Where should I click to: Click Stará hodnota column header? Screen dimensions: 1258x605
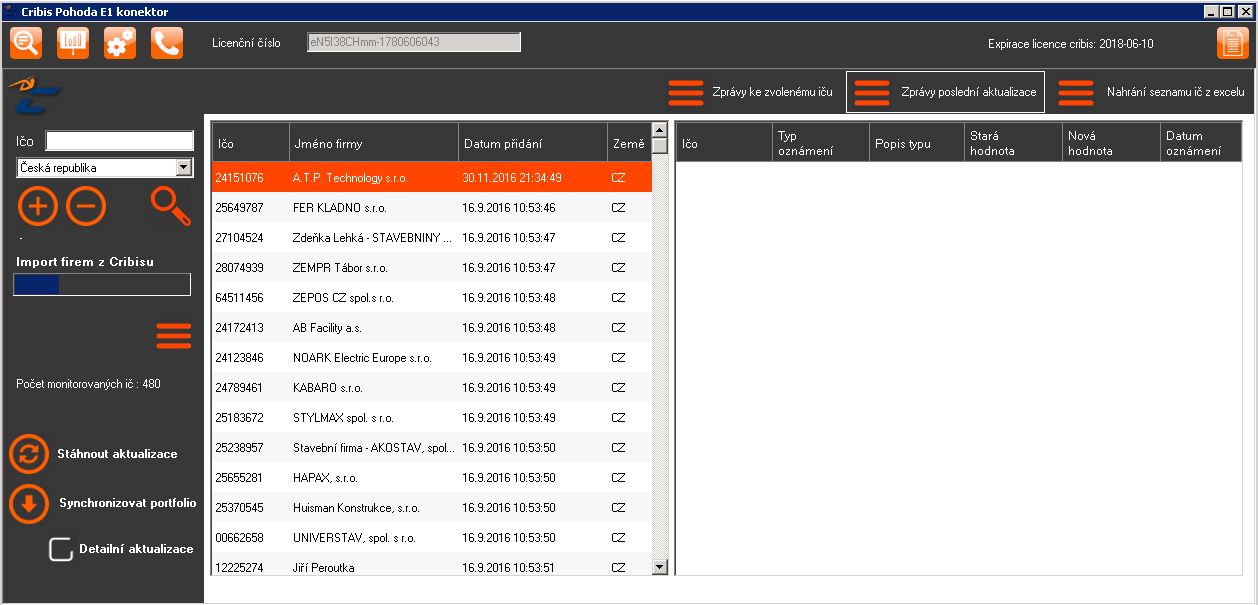point(1014,143)
